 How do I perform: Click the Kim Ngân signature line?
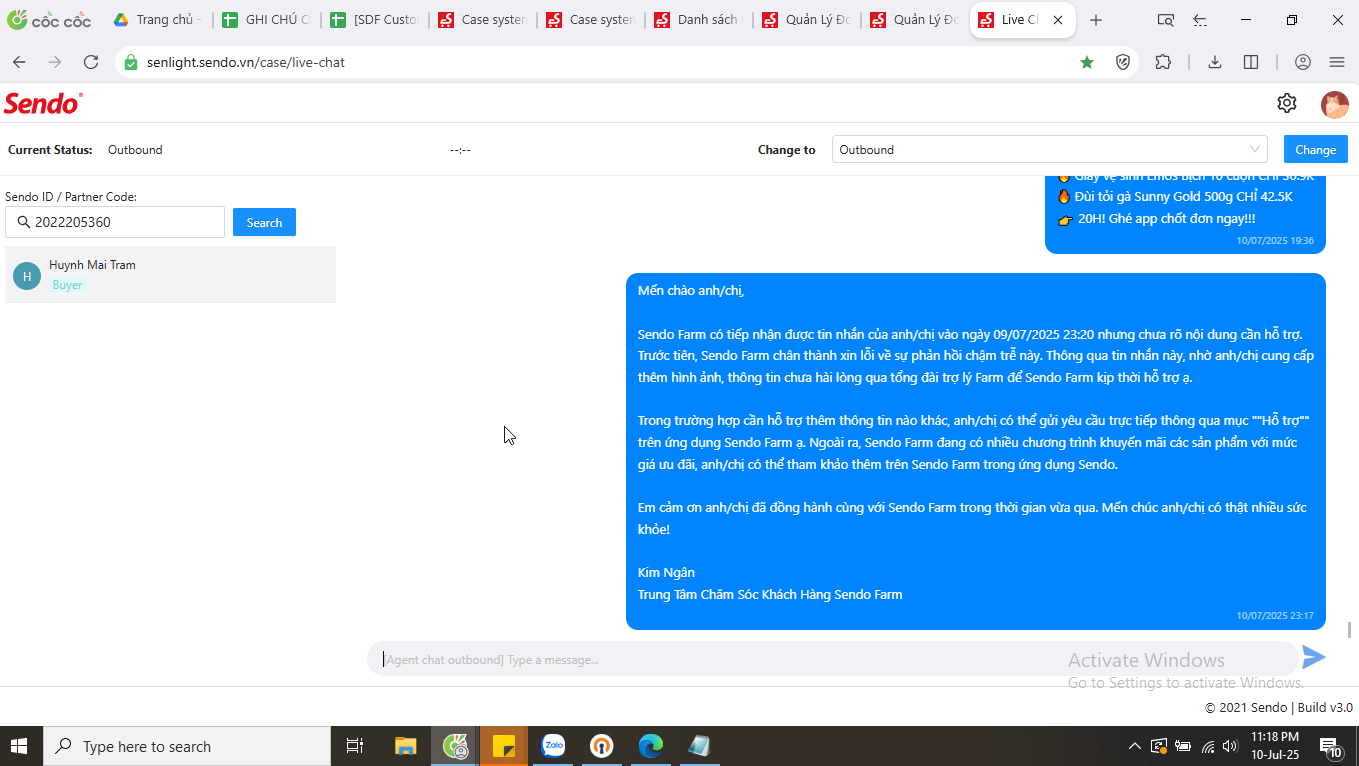(666, 572)
